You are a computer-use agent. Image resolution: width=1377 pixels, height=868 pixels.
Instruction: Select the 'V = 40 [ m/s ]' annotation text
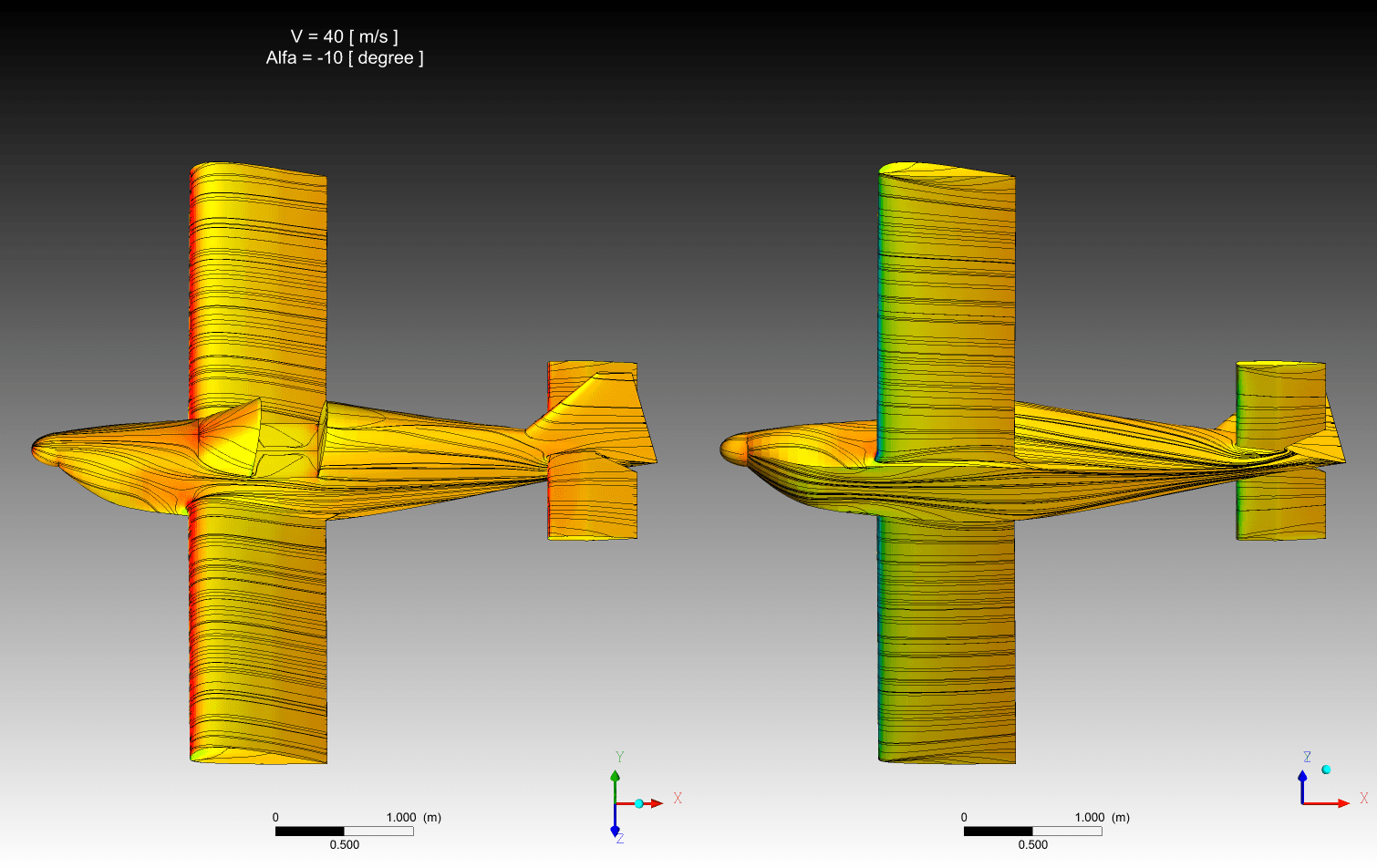(344, 36)
